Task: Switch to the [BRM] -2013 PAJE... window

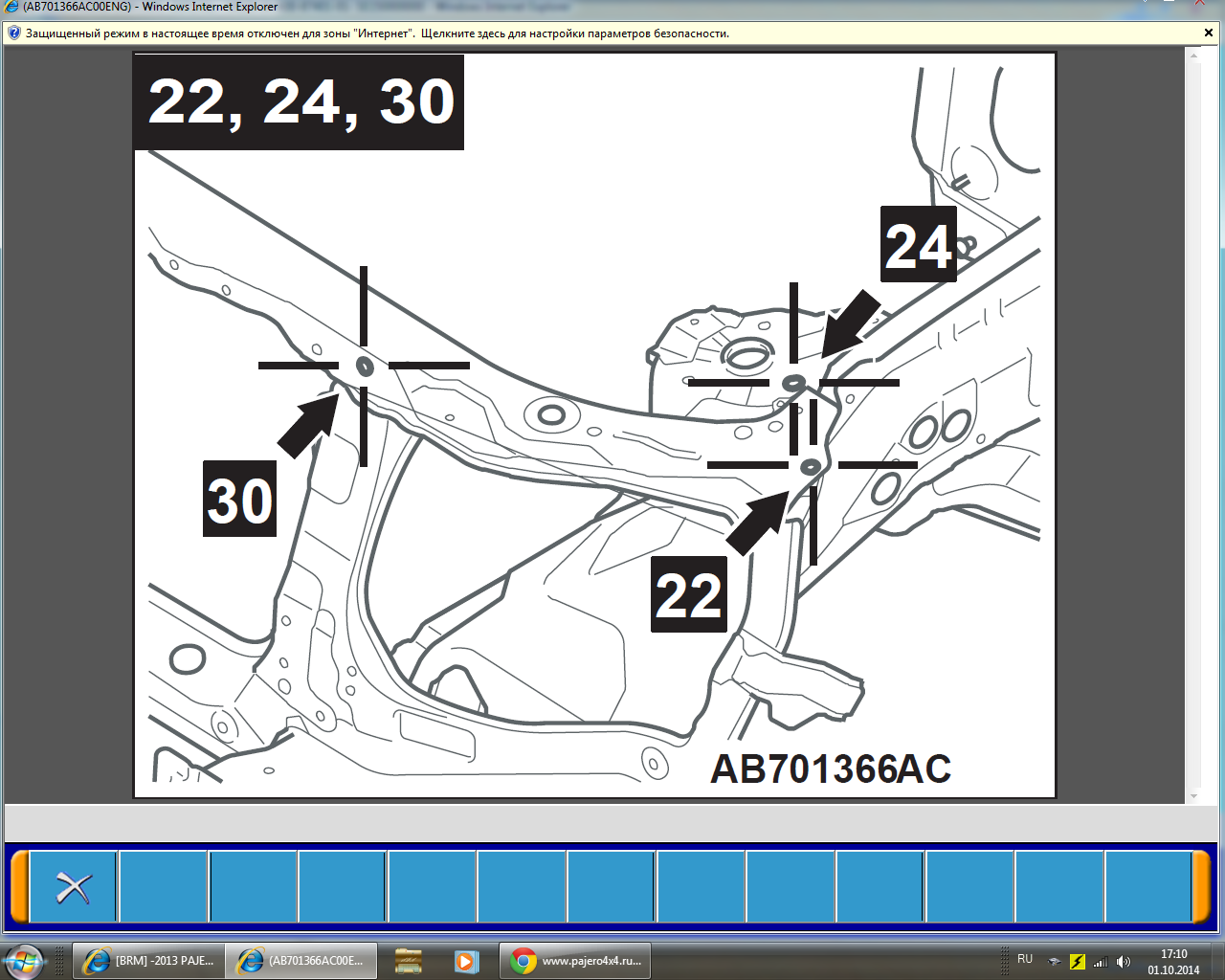Action: click(148, 961)
